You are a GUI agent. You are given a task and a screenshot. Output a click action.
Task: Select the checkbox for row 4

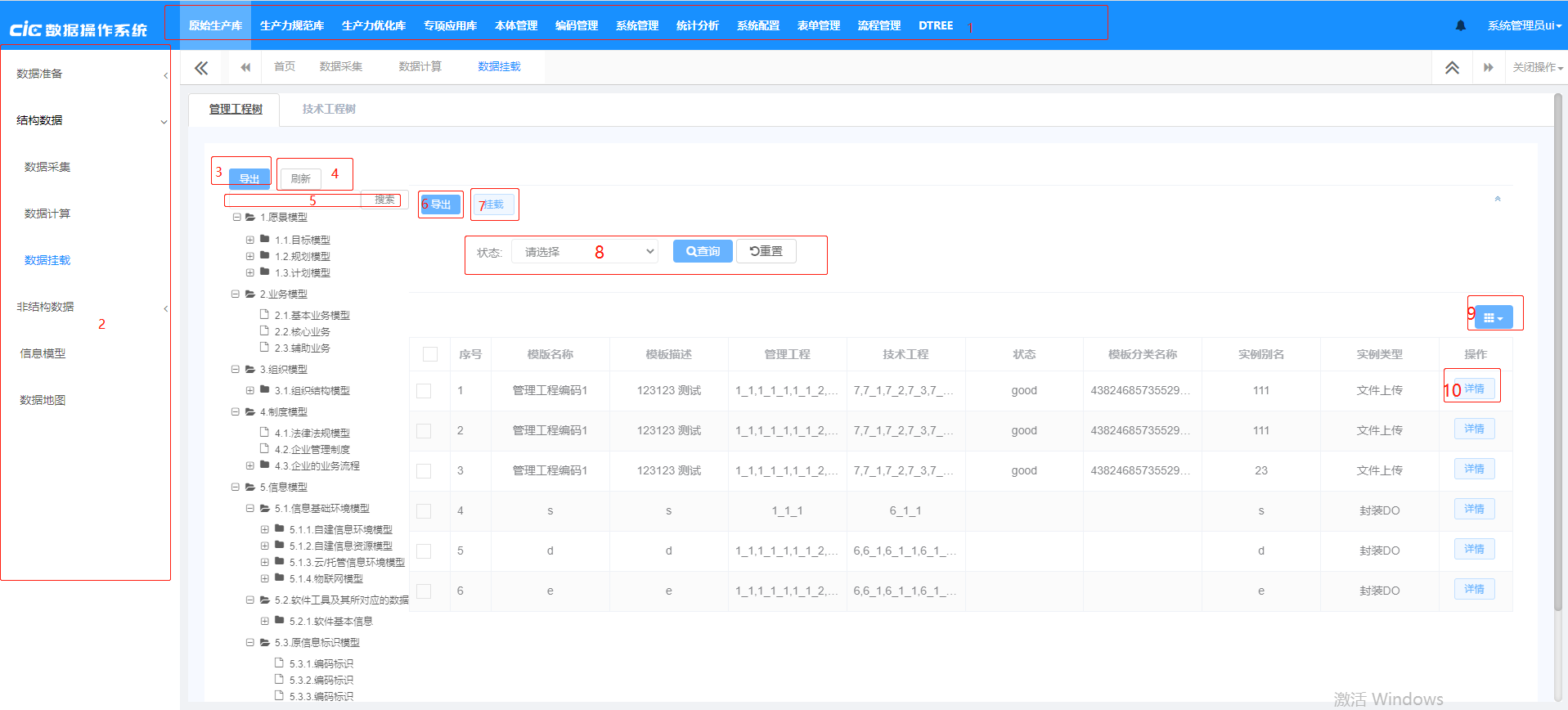tap(424, 511)
